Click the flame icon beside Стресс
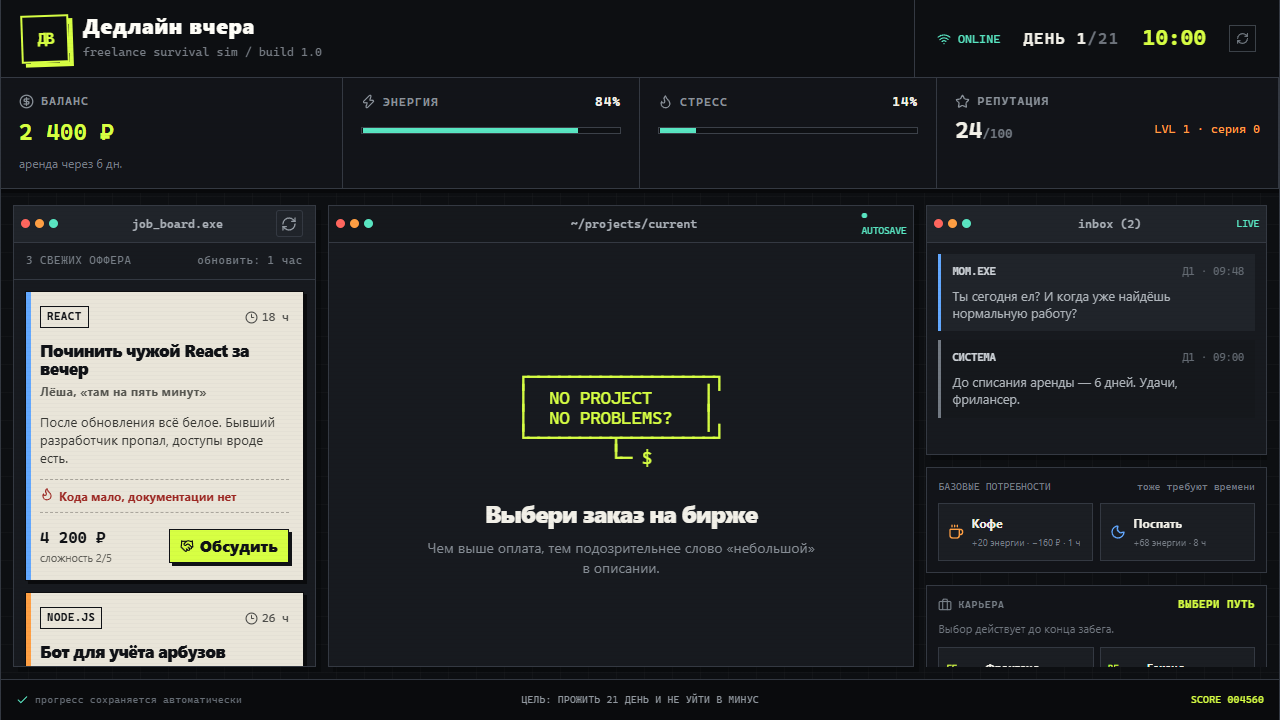The image size is (1280, 720). coord(665,102)
